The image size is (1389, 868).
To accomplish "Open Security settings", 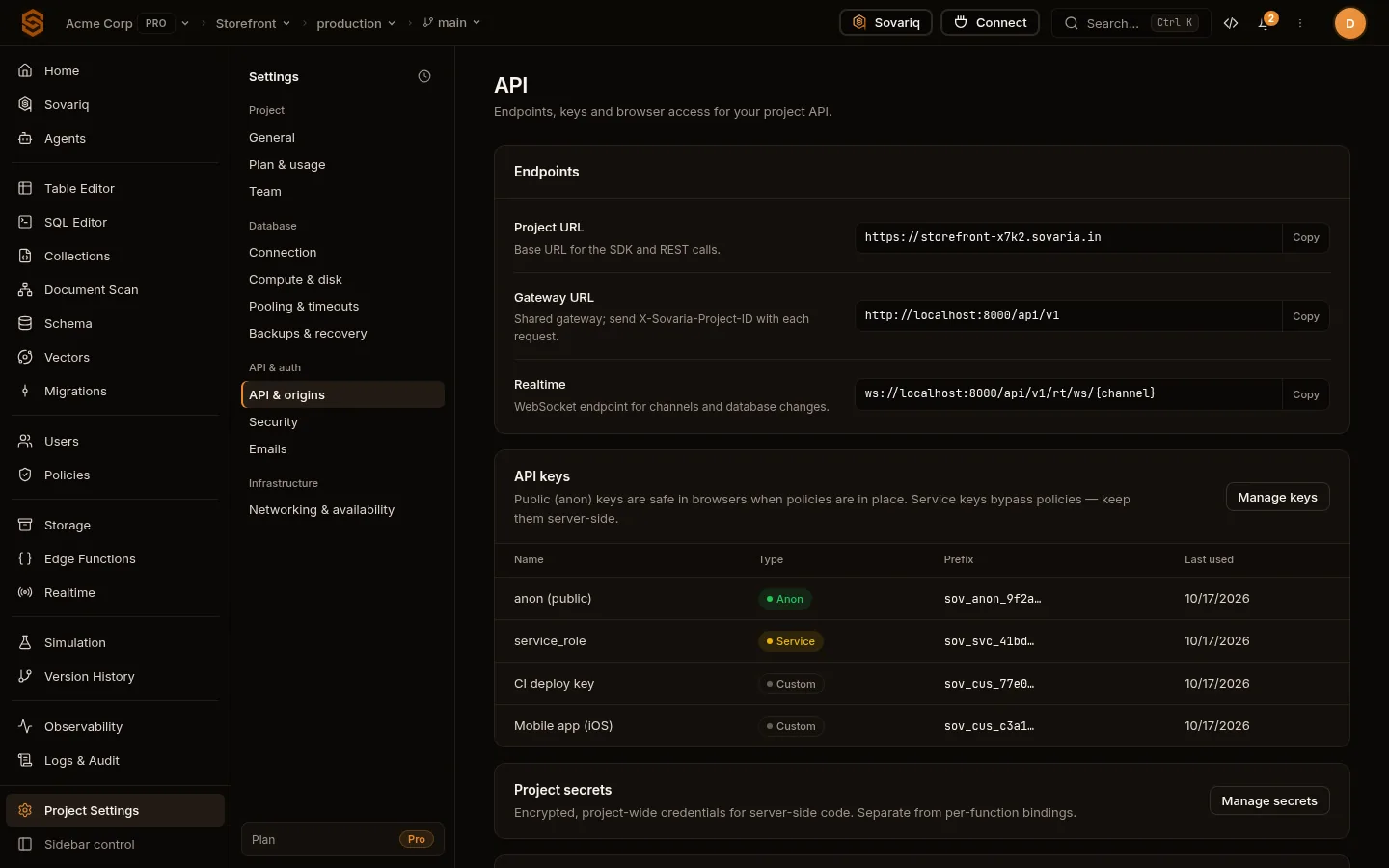I will pyautogui.click(x=342, y=421).
